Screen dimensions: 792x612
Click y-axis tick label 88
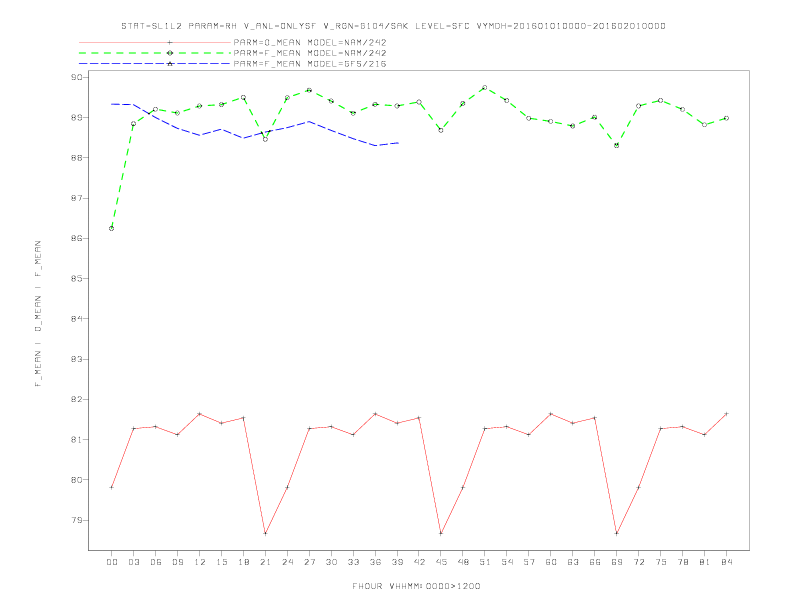[77, 158]
